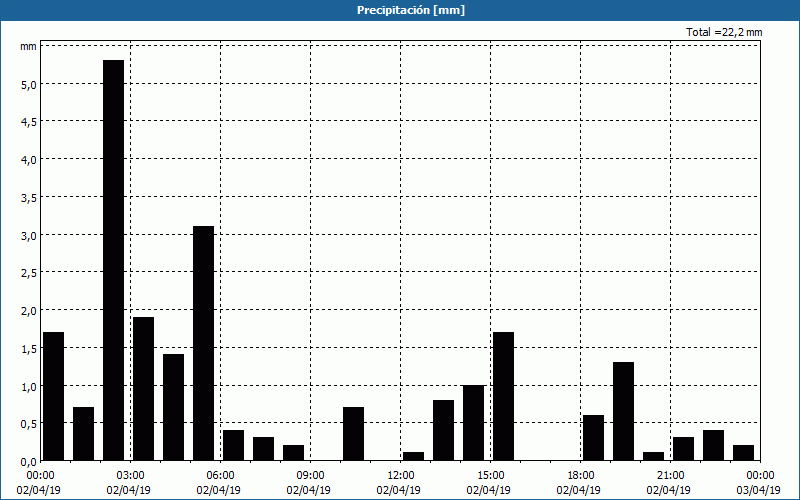This screenshot has height=500, width=800.
Task: Pick the 3,0 y-axis label
Action: [x=29, y=236]
